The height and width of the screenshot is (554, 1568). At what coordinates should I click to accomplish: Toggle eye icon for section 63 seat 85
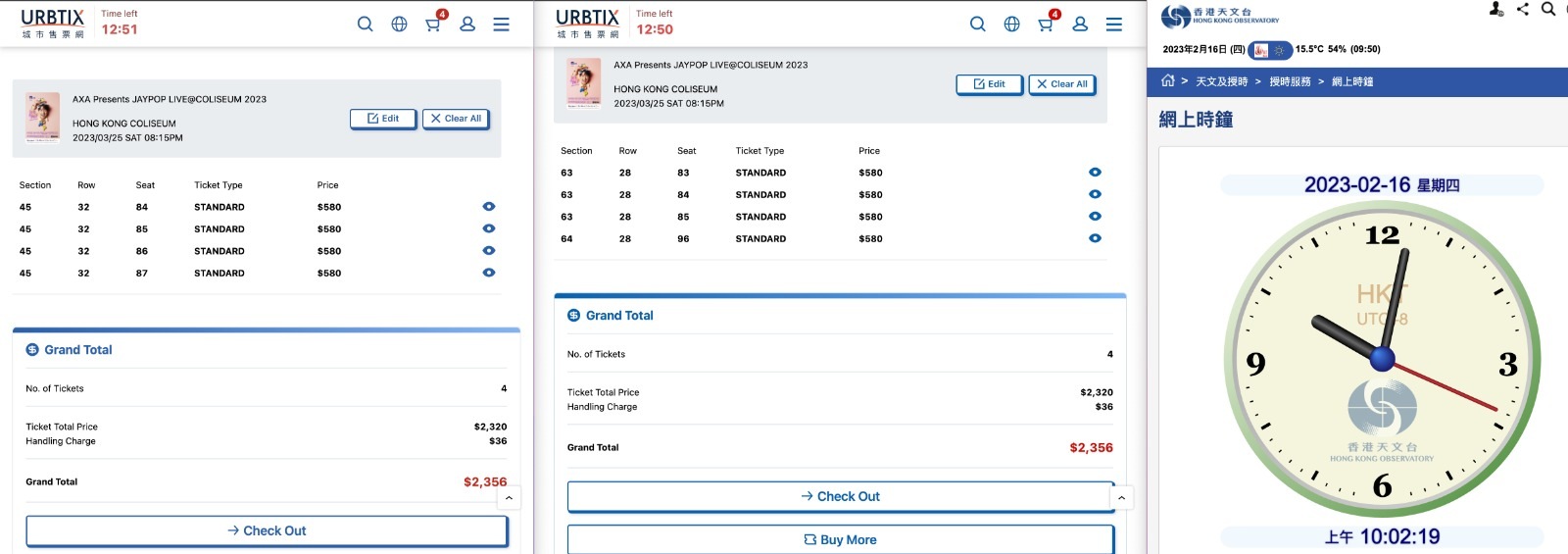tap(1095, 217)
